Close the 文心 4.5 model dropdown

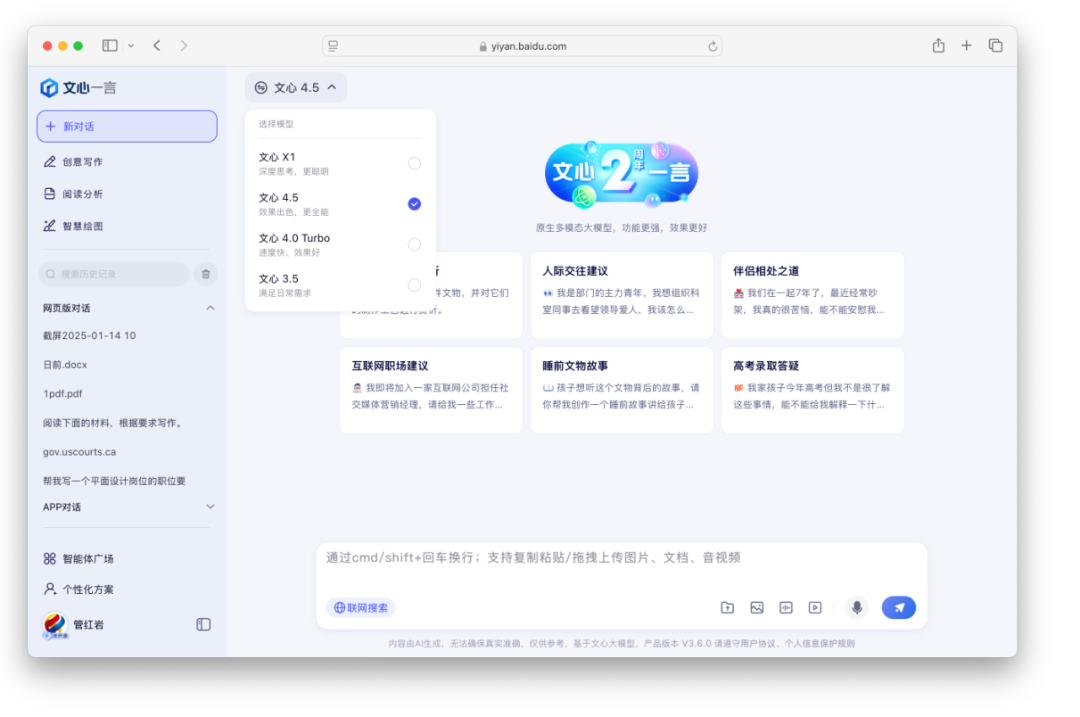click(x=295, y=87)
